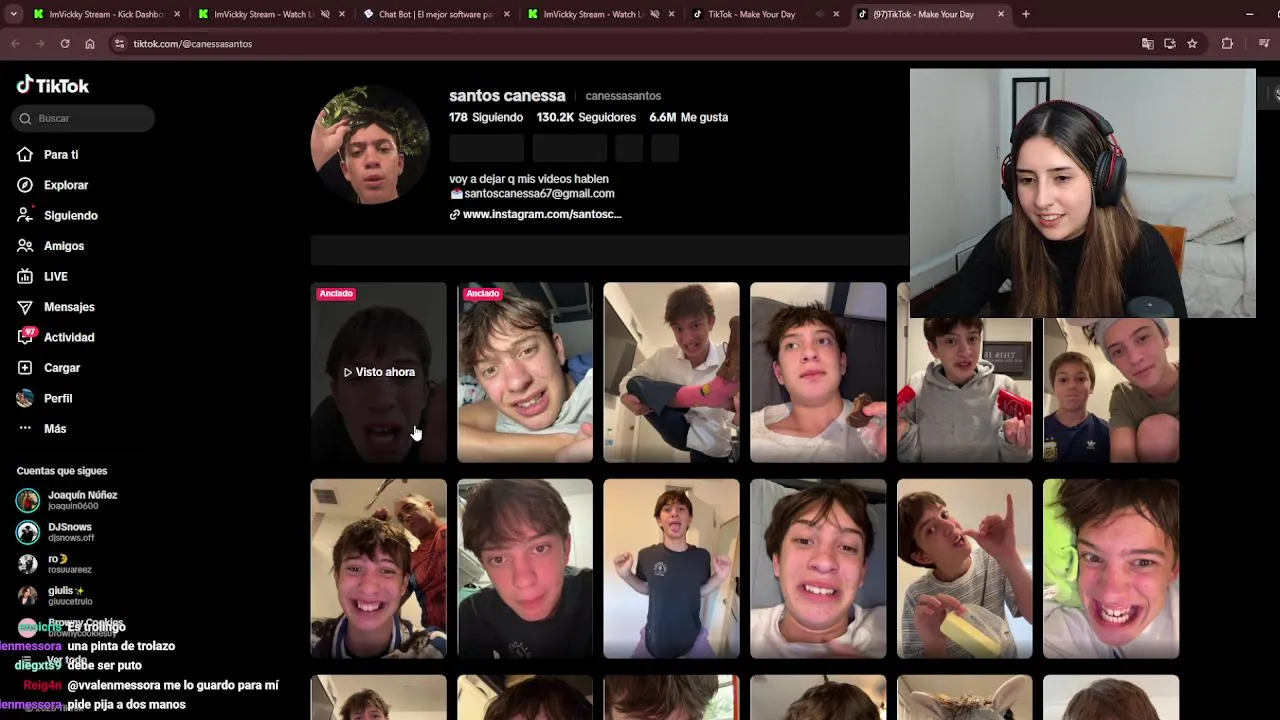This screenshot has width=1280, height=720.
Task: Focus the Buscar search field
Action: (83, 118)
